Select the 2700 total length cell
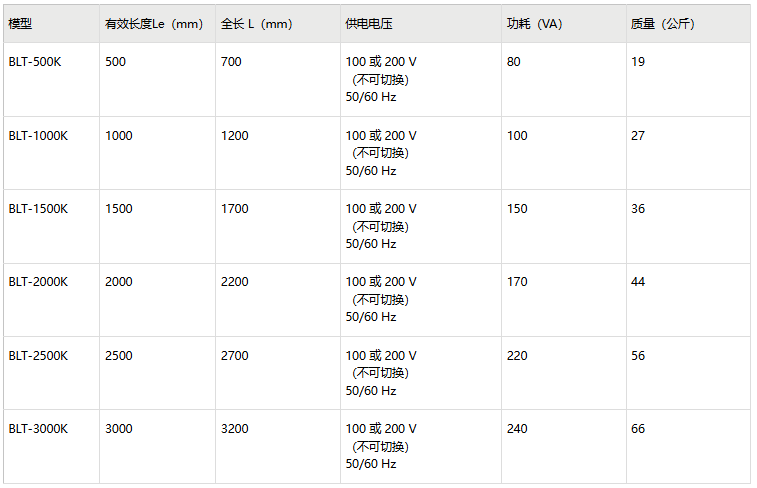 pos(234,356)
